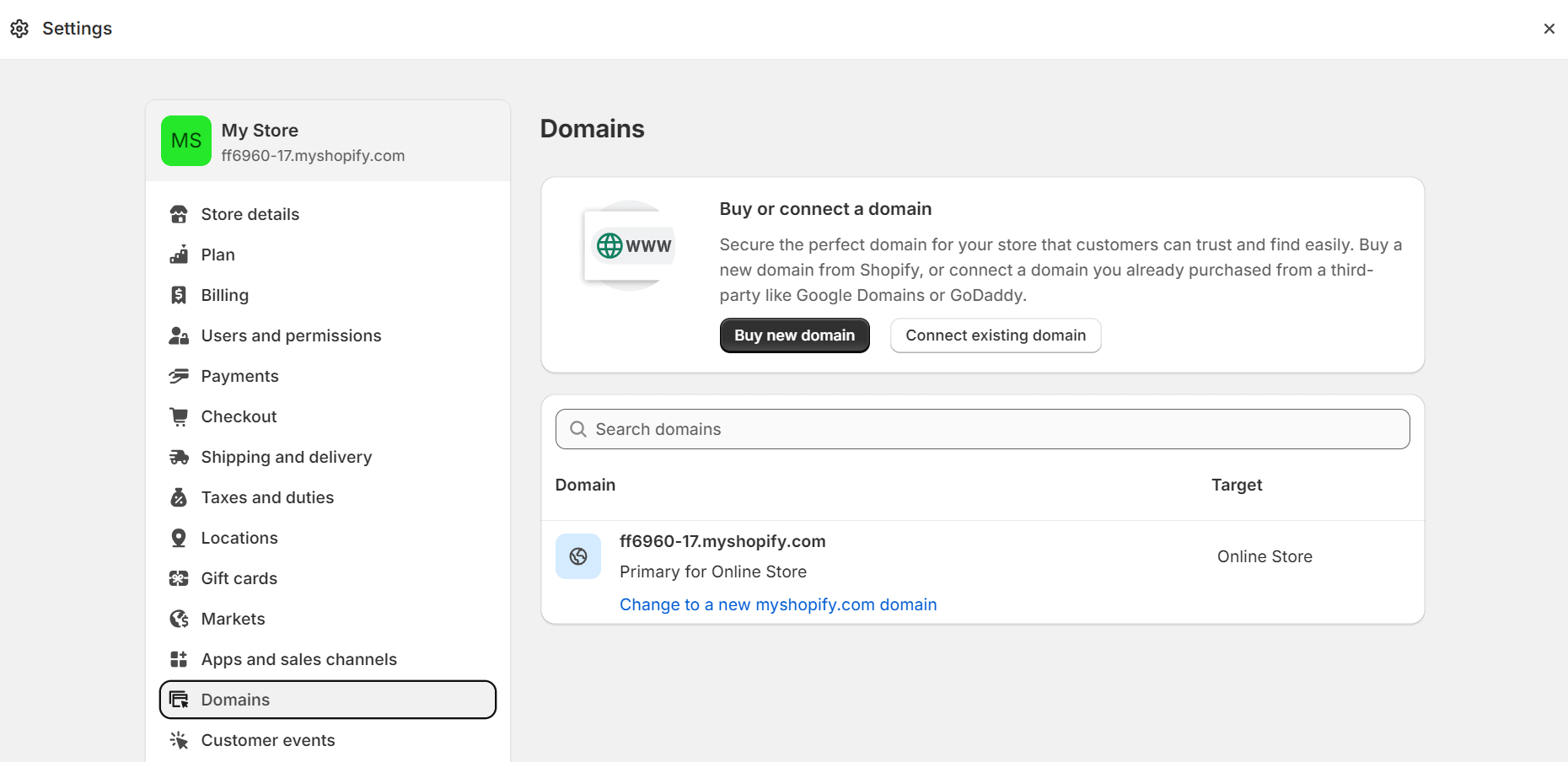This screenshot has width=1568, height=762.
Task: Select Taxes and duties
Action: coord(328,497)
